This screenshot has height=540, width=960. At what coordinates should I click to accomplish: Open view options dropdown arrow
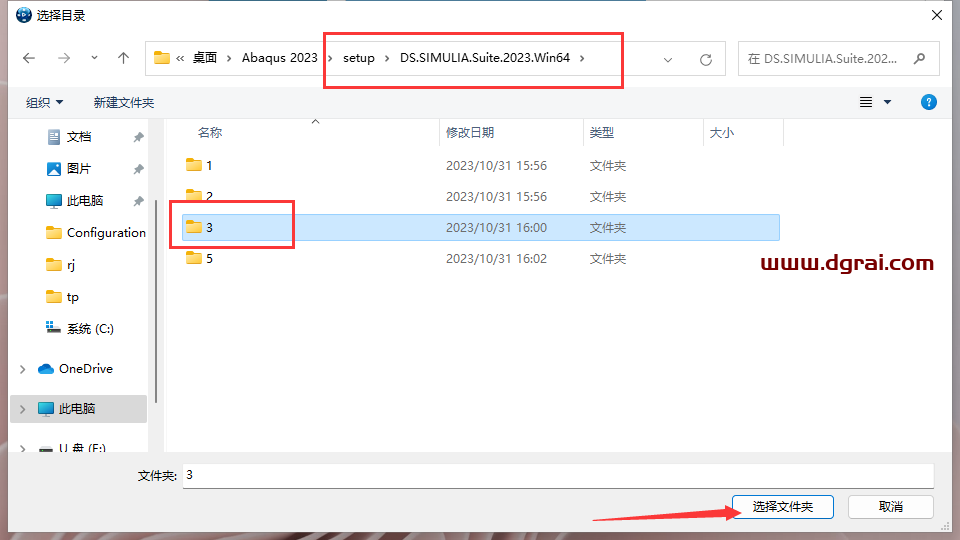[887, 102]
